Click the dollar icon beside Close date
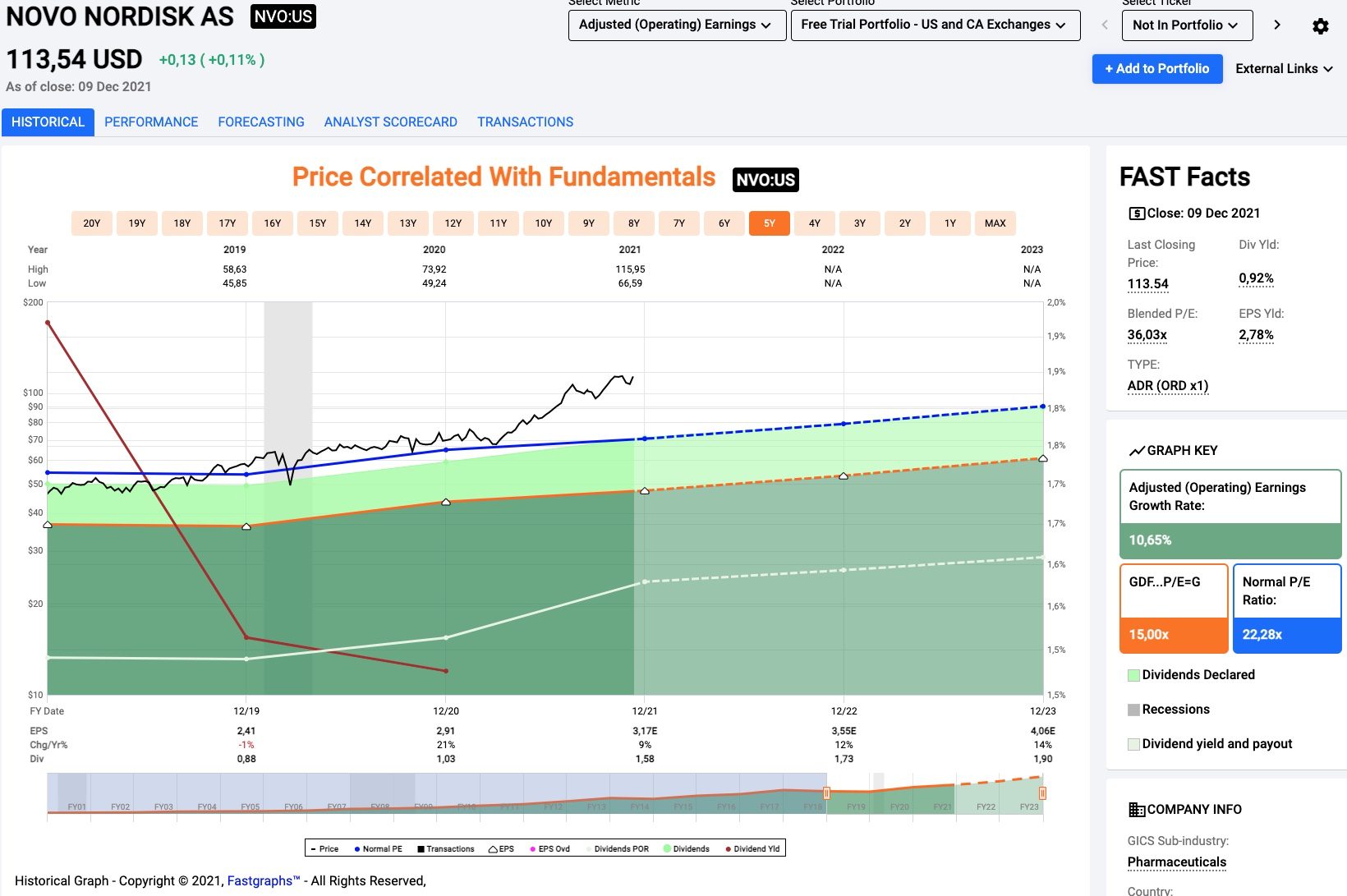Image resolution: width=1347 pixels, height=896 pixels. pos(1137,214)
